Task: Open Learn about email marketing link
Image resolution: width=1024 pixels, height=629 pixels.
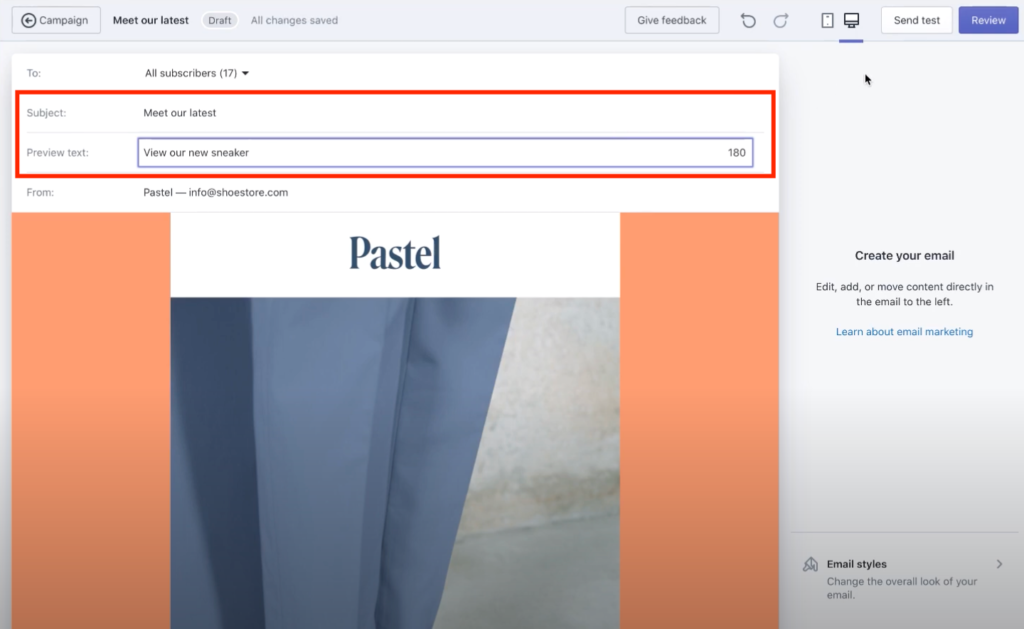Action: click(904, 332)
